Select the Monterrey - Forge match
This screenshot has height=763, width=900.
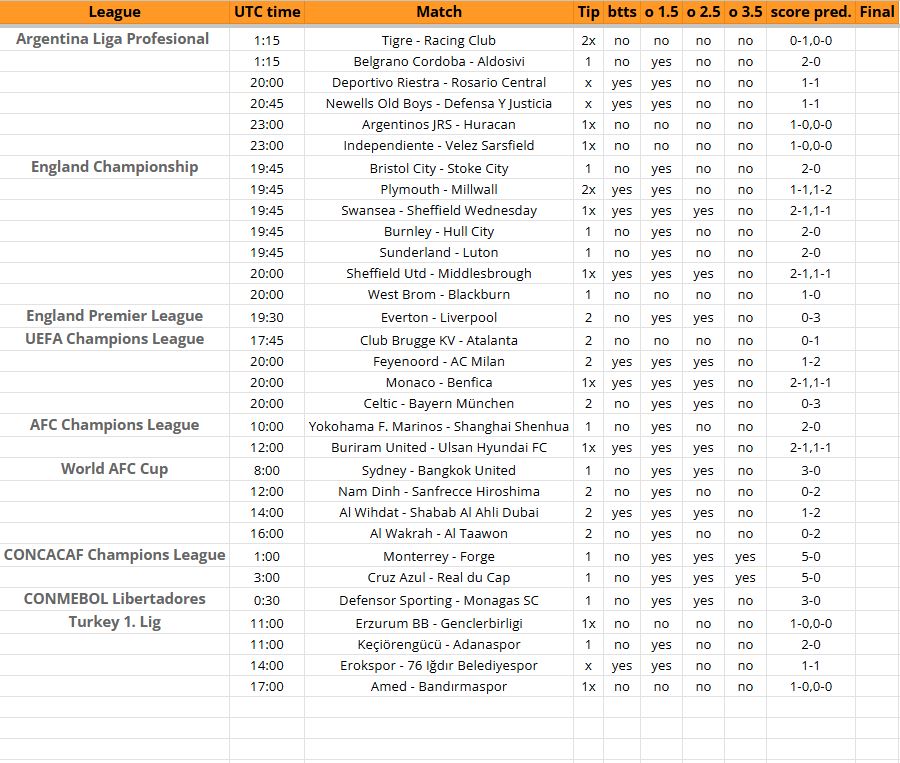pyautogui.click(x=439, y=557)
